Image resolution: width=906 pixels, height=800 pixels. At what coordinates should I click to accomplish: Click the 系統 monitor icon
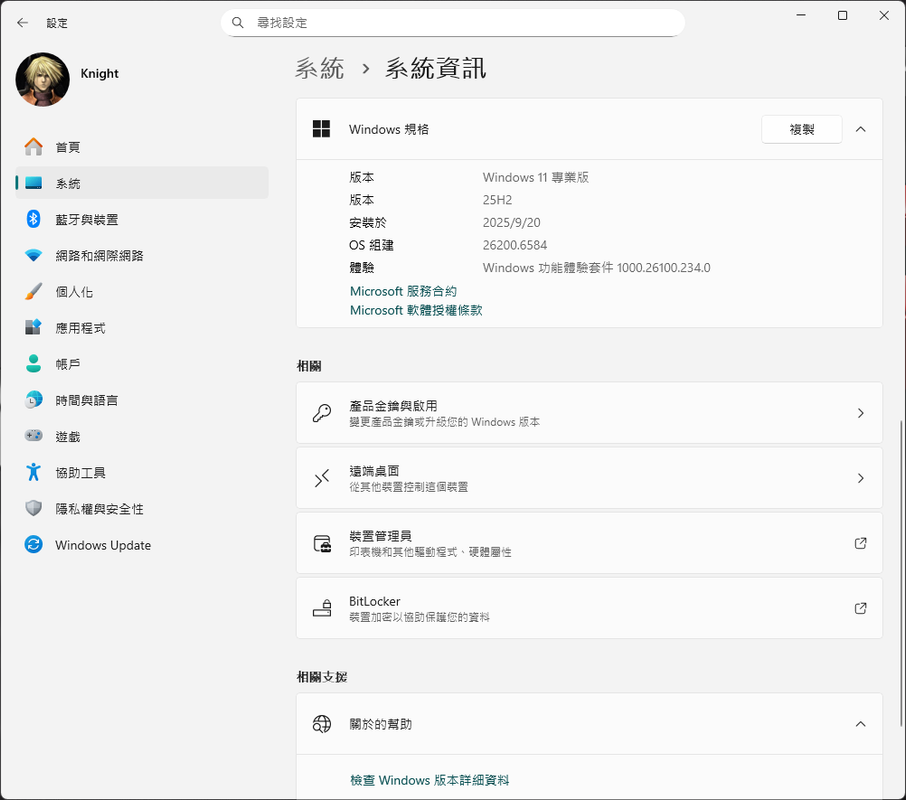[x=34, y=183]
